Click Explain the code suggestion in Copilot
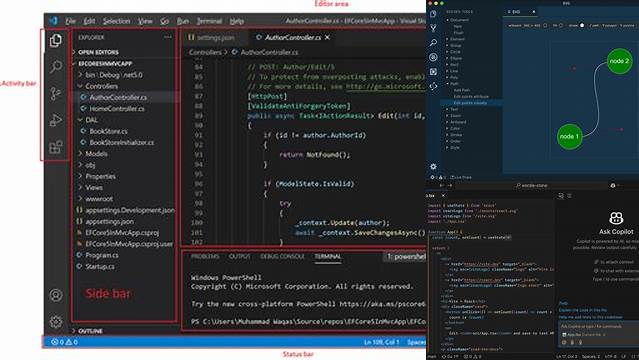This screenshot has width=639, height=360. pyautogui.click(x=582, y=310)
